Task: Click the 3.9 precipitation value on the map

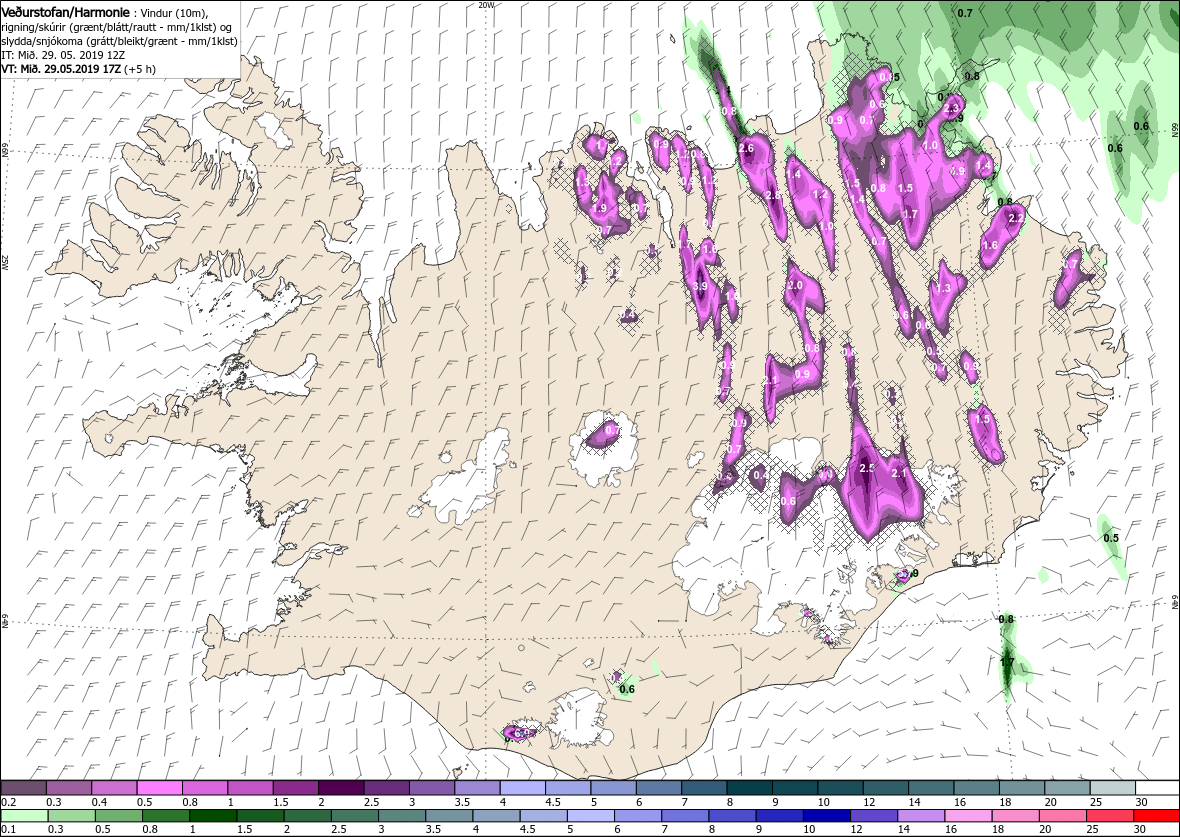Action: pyautogui.click(x=701, y=286)
